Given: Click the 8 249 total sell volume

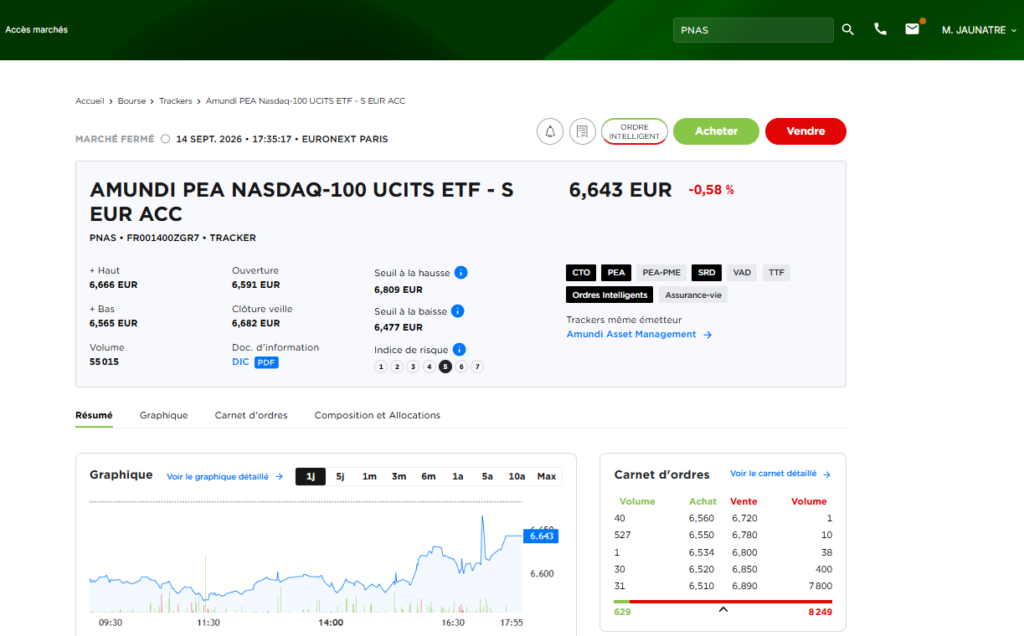Looking at the screenshot, I should click(x=820, y=612).
